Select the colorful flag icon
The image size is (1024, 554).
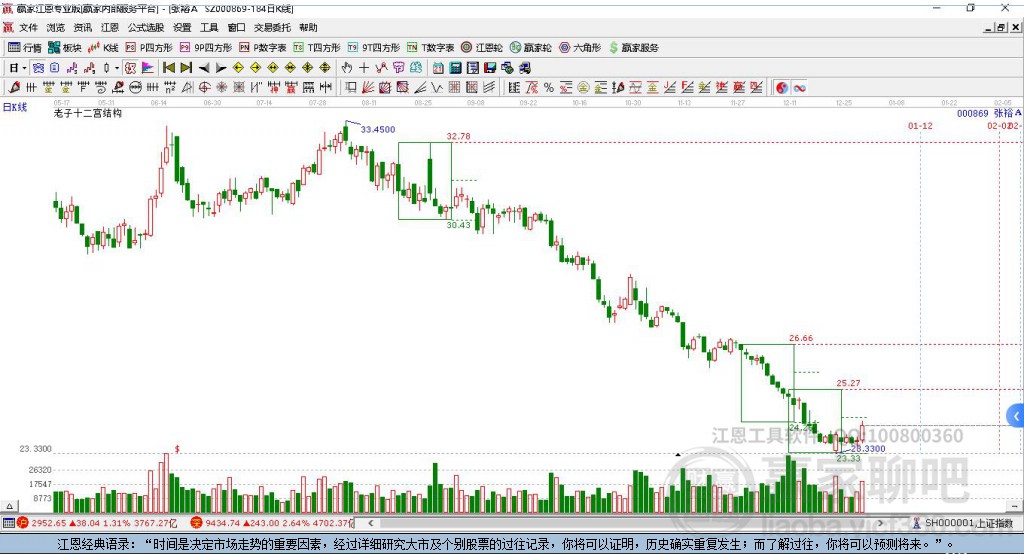pyautogui.click(x=148, y=68)
